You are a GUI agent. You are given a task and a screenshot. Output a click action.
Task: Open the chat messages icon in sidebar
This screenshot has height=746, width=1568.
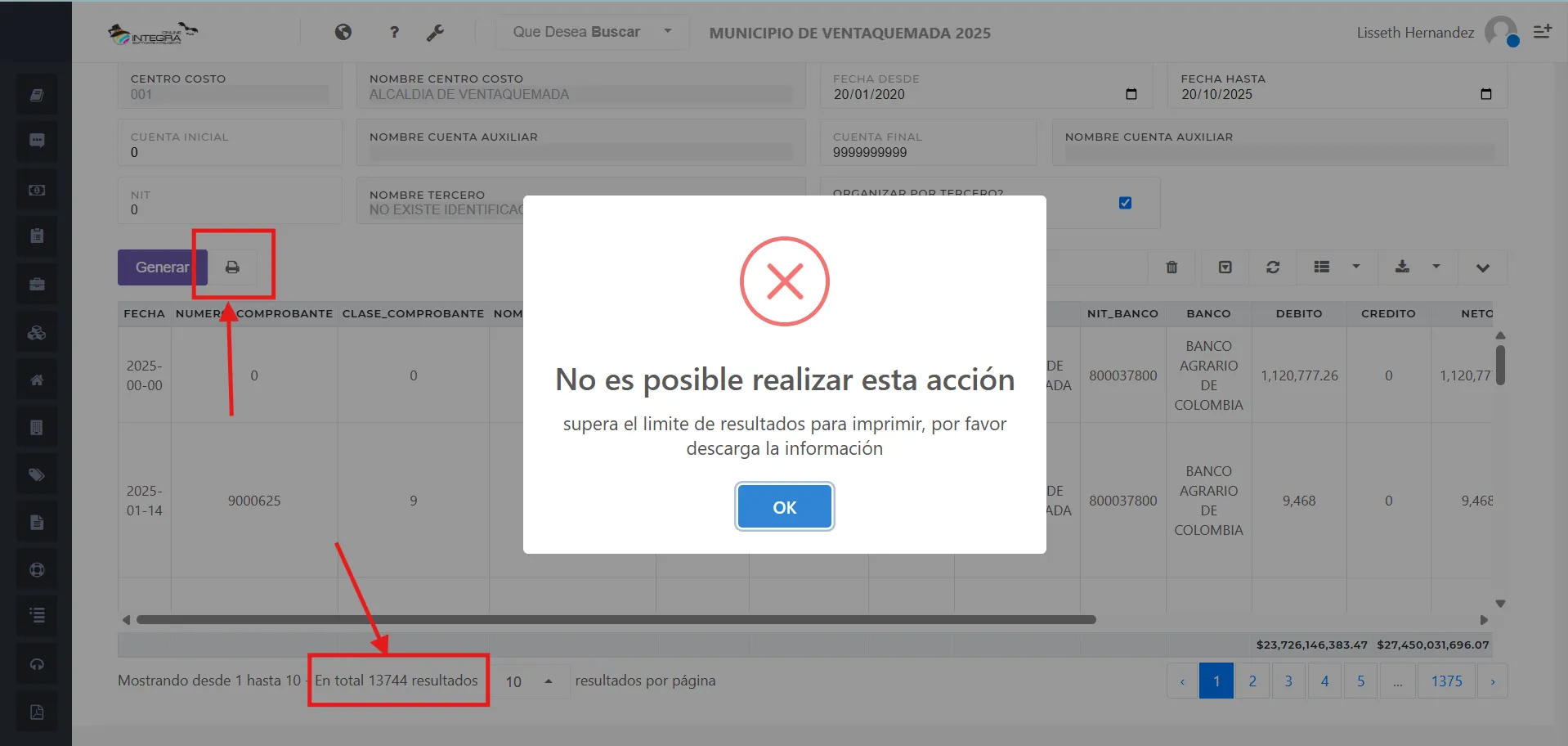(36, 140)
